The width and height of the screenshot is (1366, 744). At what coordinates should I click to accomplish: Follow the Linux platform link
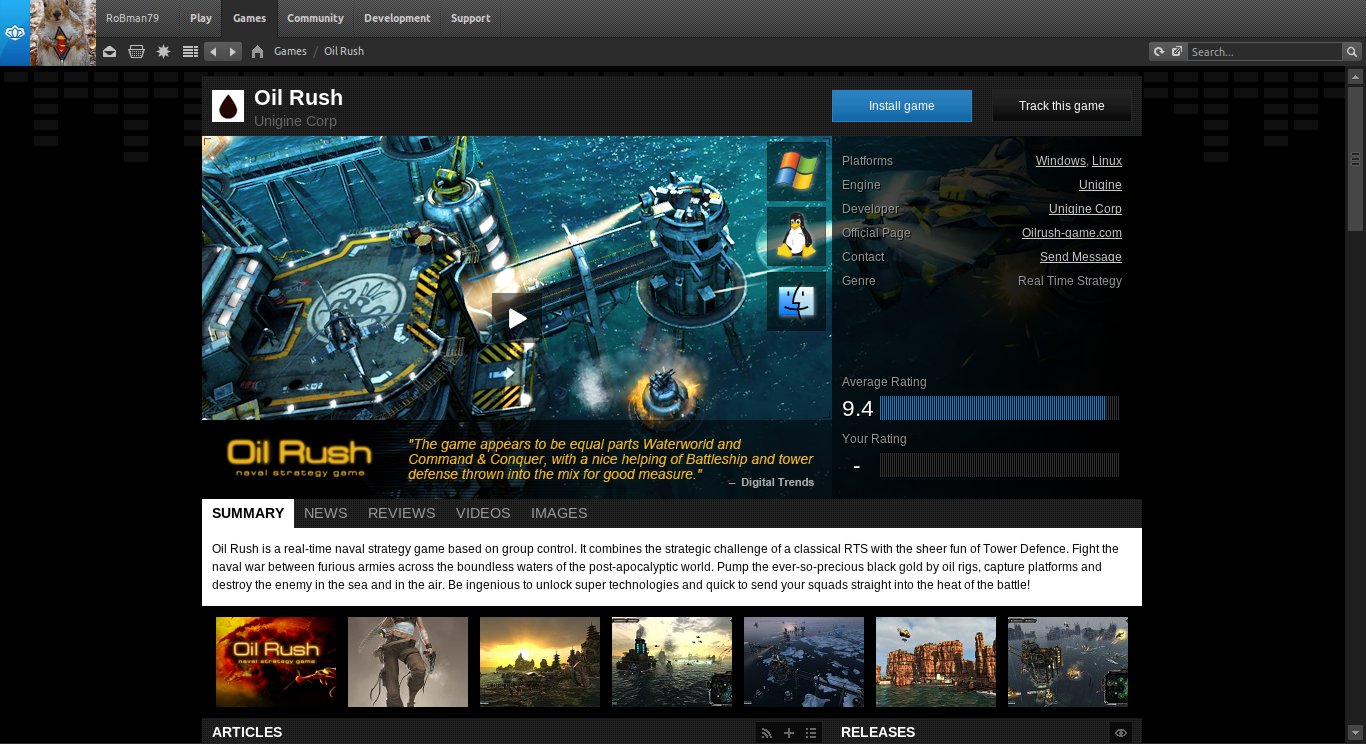[x=1107, y=161]
